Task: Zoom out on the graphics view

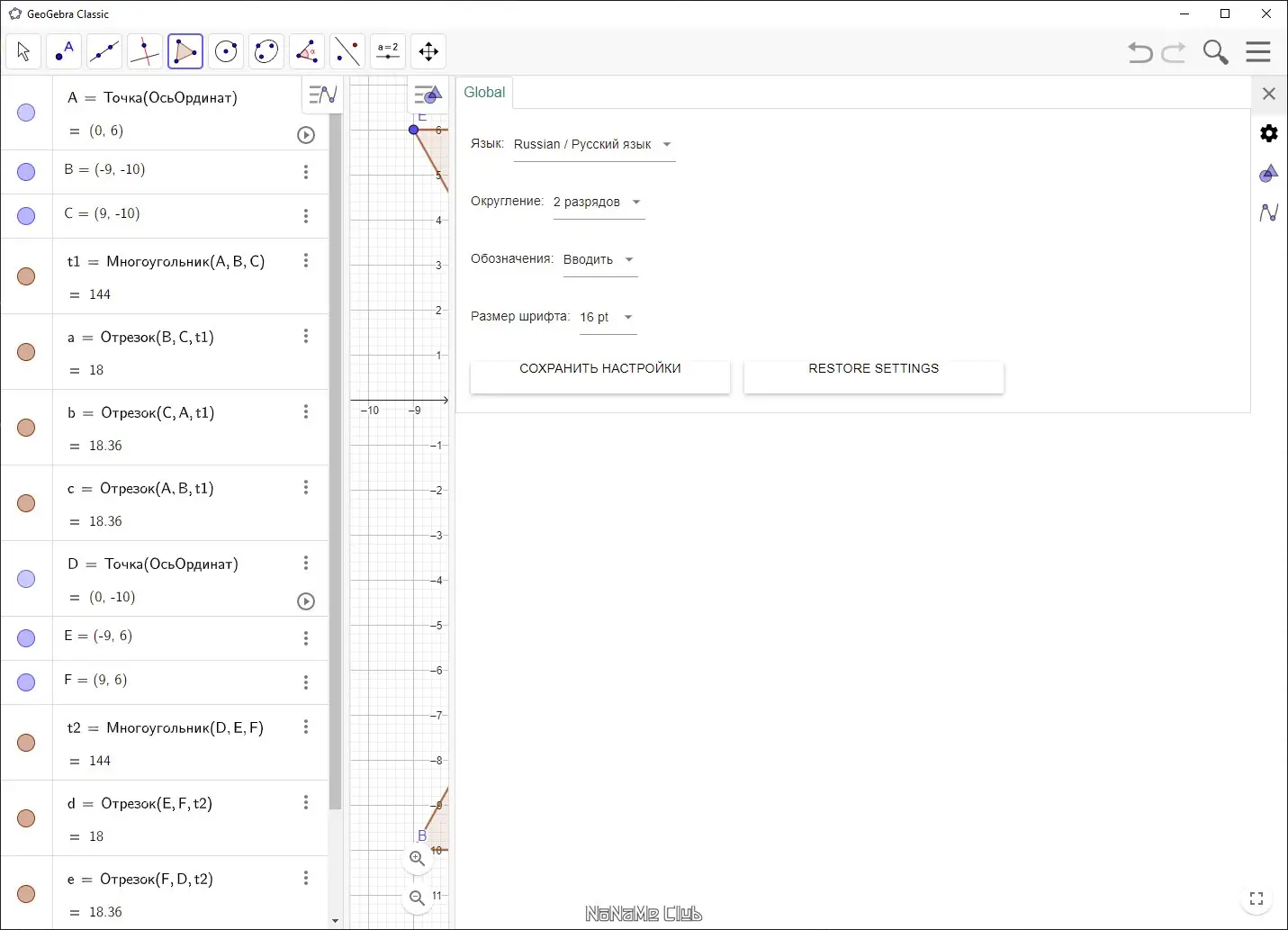Action: click(417, 898)
